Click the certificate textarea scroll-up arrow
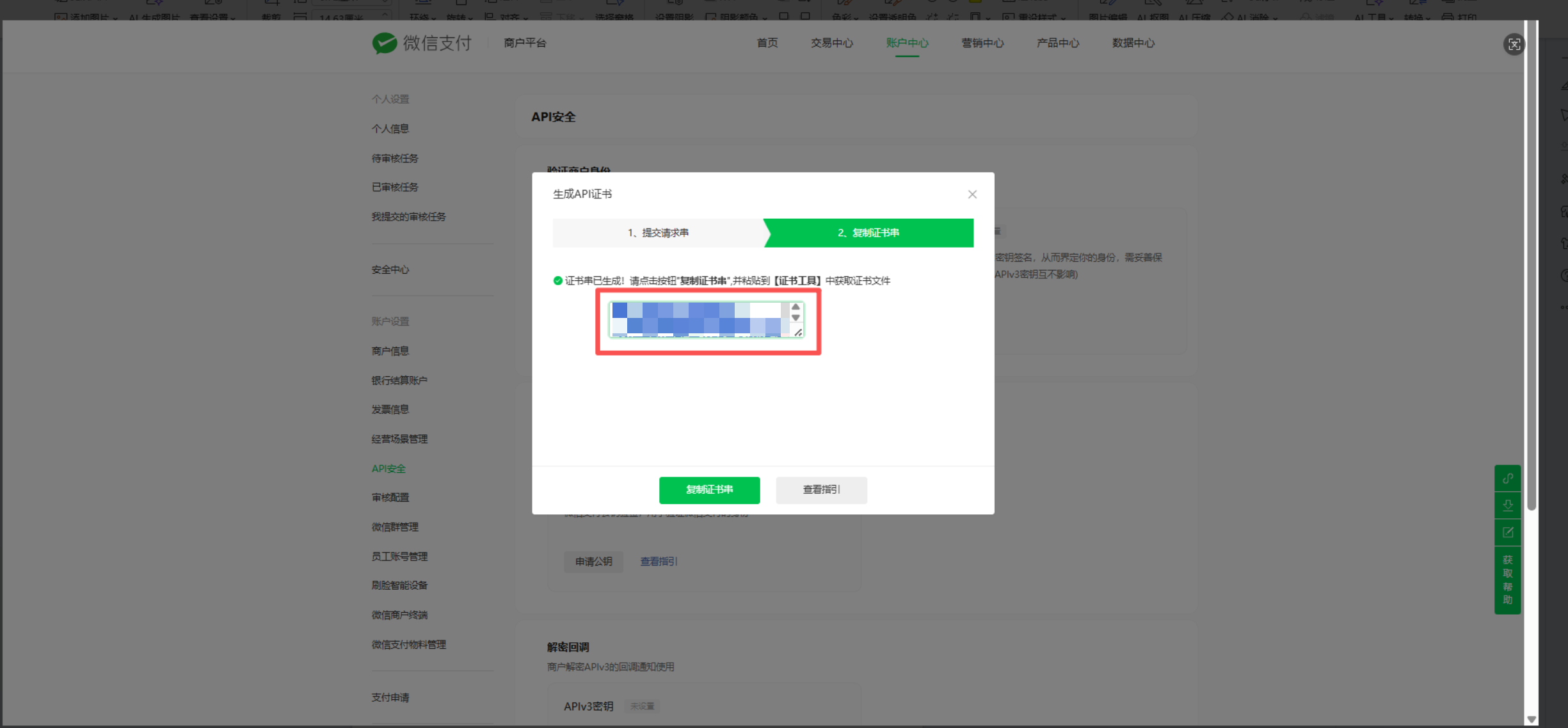The width and height of the screenshot is (1568, 728). pos(796,307)
